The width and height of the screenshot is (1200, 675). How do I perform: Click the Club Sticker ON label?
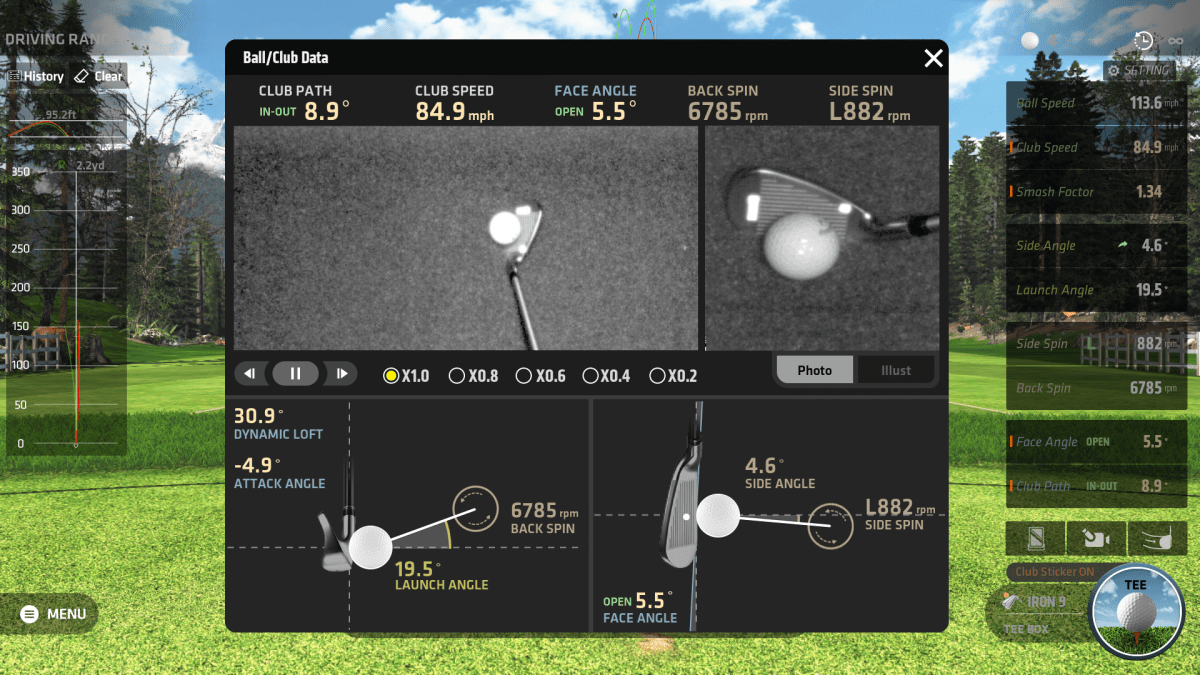click(1055, 572)
